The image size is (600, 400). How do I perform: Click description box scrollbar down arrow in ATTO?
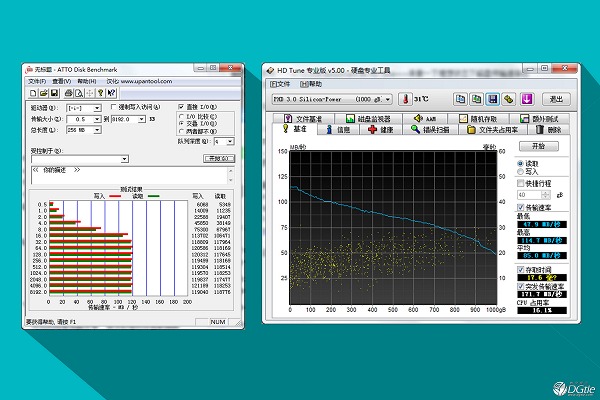(x=230, y=180)
